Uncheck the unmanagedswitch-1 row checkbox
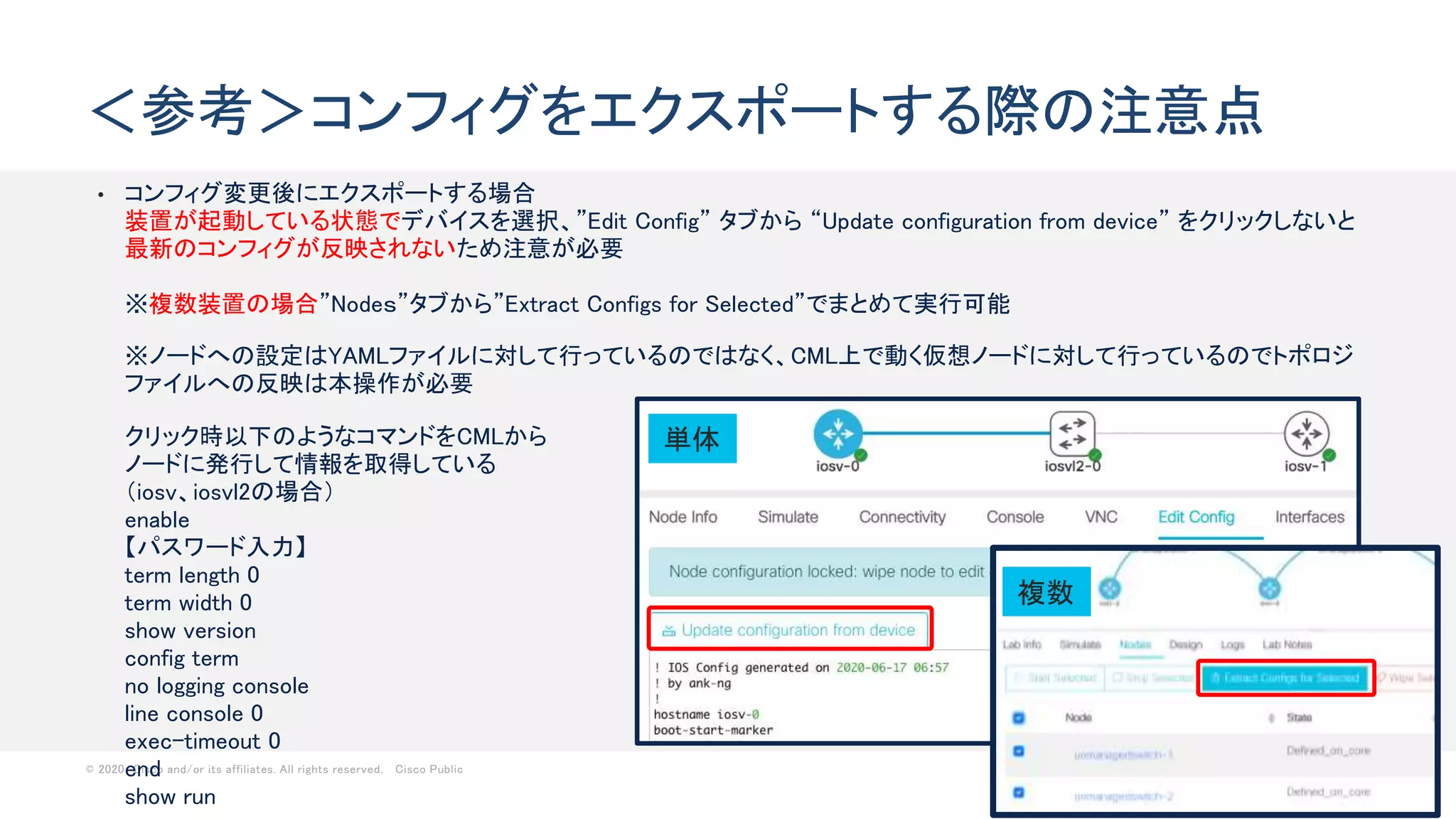1456x819 pixels. [1019, 751]
